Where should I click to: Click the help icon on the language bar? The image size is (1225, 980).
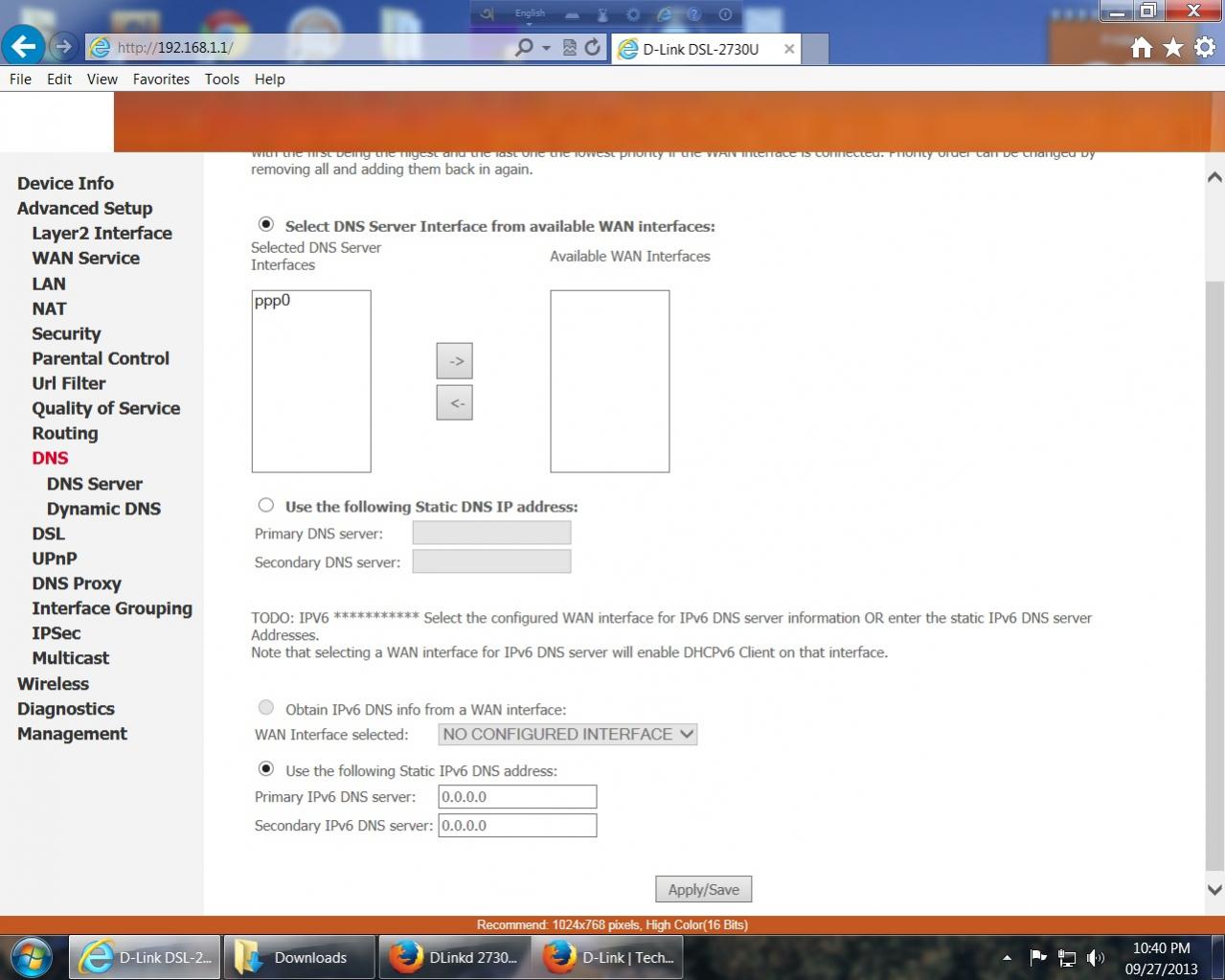pyautogui.click(x=694, y=14)
